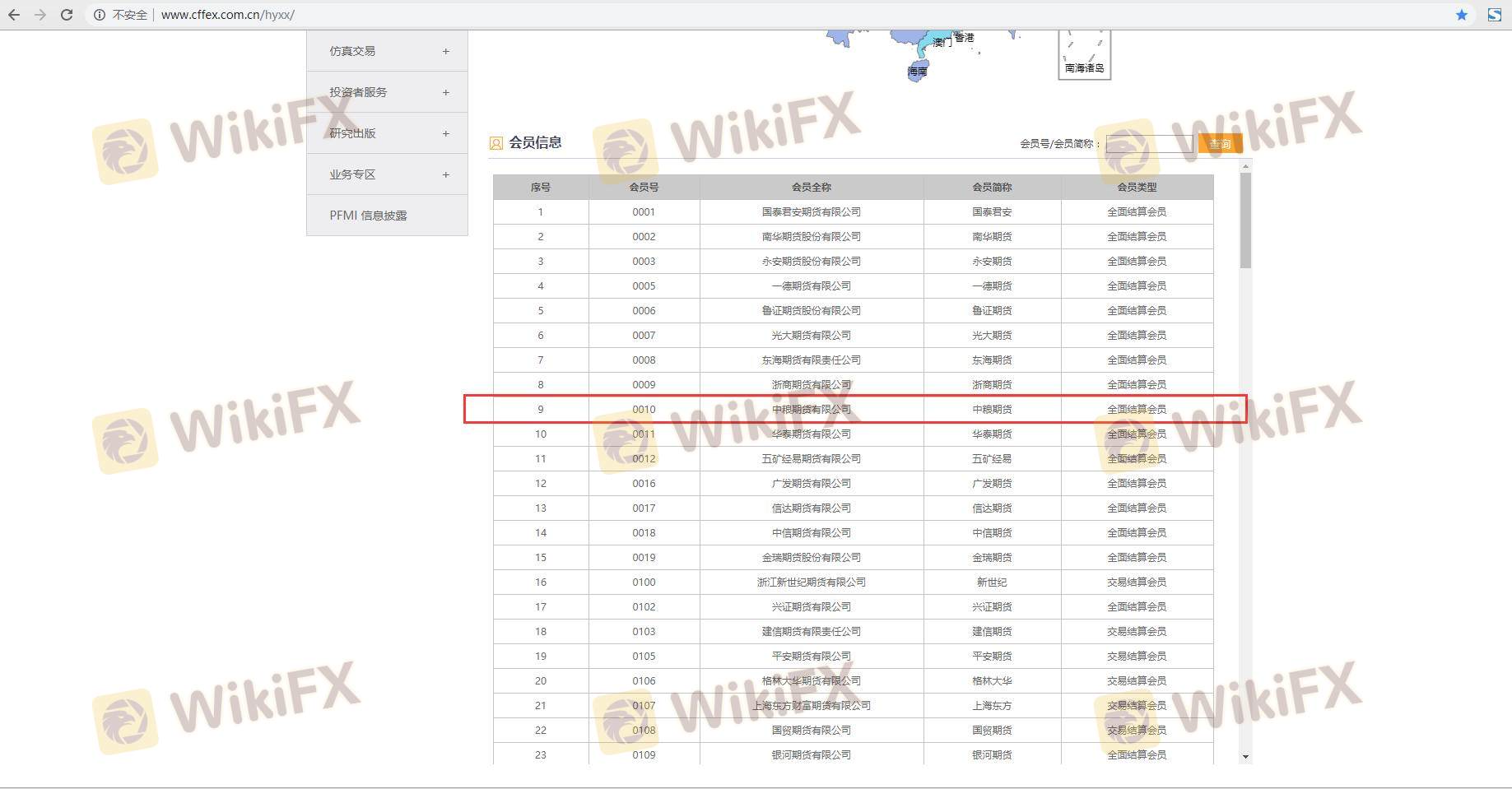
Task: Expand the 投资者服务 plus sign
Action: 445,92
